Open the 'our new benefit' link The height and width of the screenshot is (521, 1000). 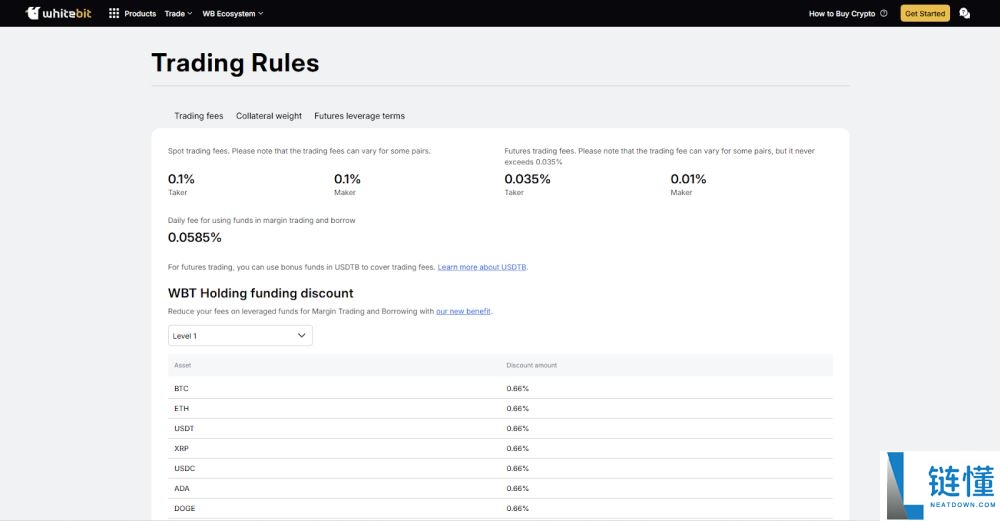[x=463, y=311]
